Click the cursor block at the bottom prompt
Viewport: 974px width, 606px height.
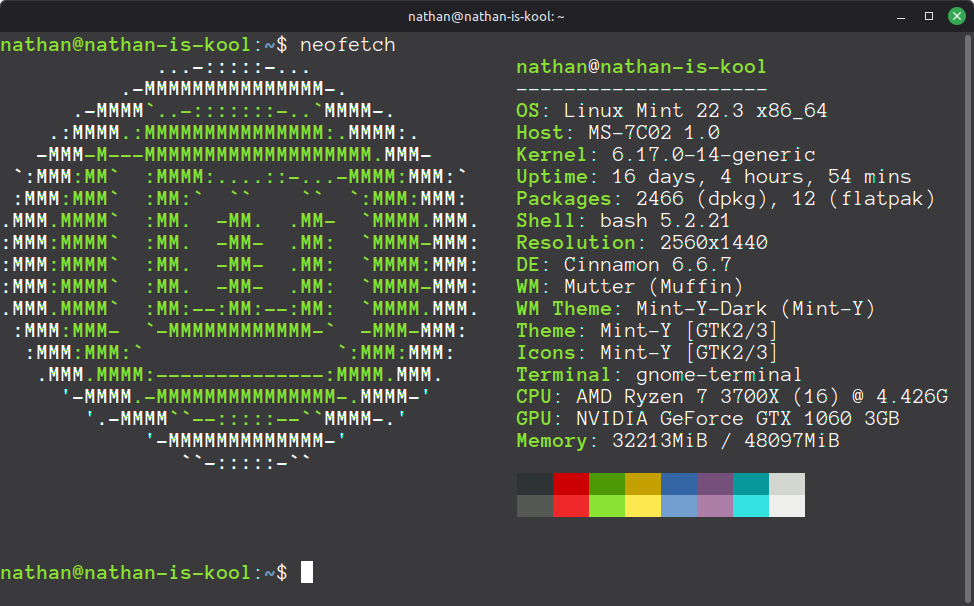(307, 572)
